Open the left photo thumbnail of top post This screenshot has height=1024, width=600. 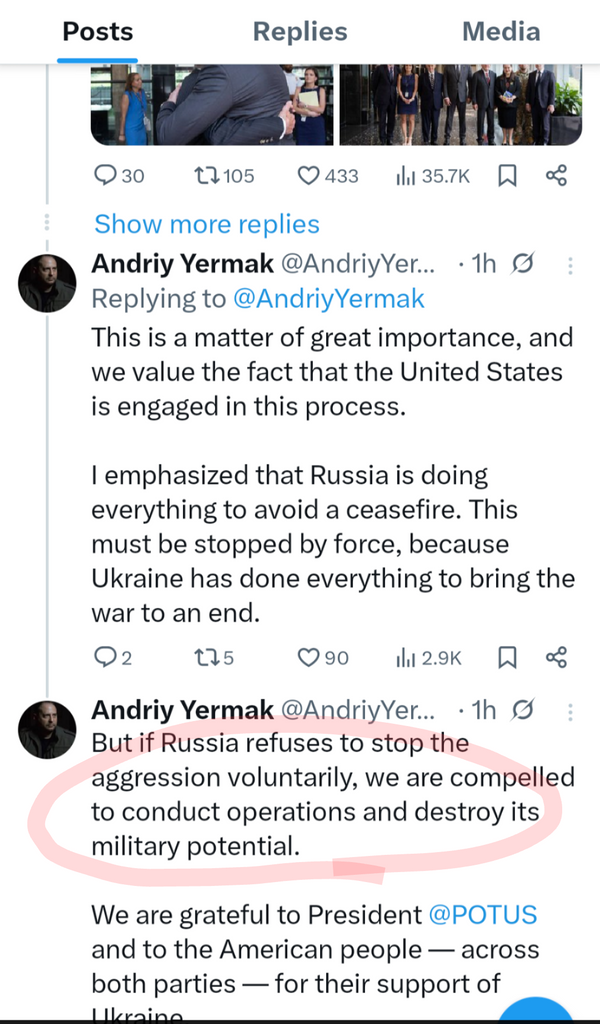tap(211, 105)
